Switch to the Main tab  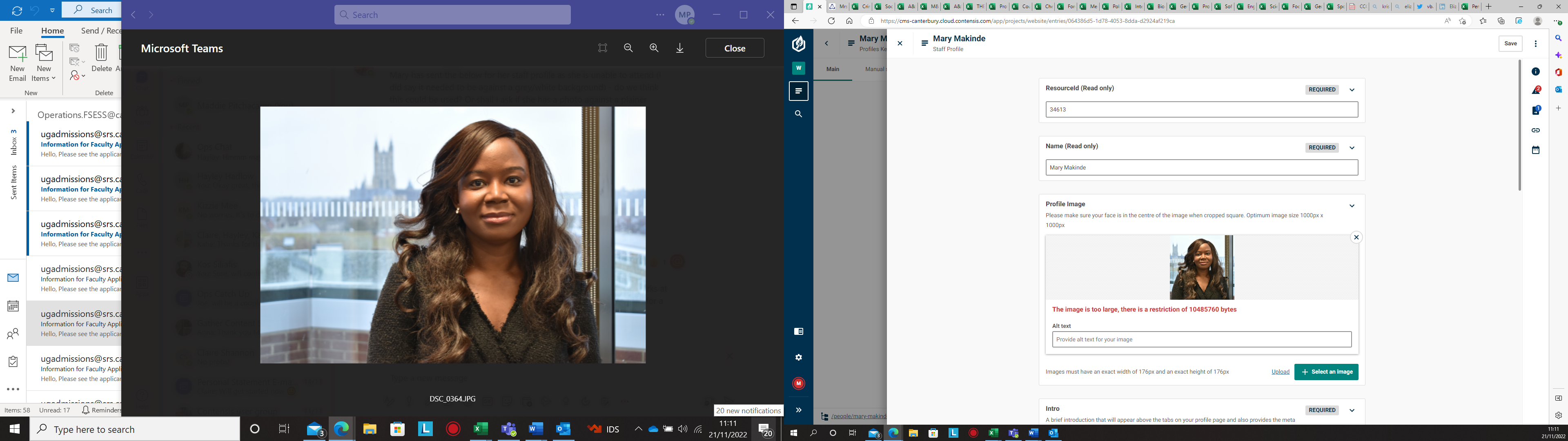click(833, 69)
